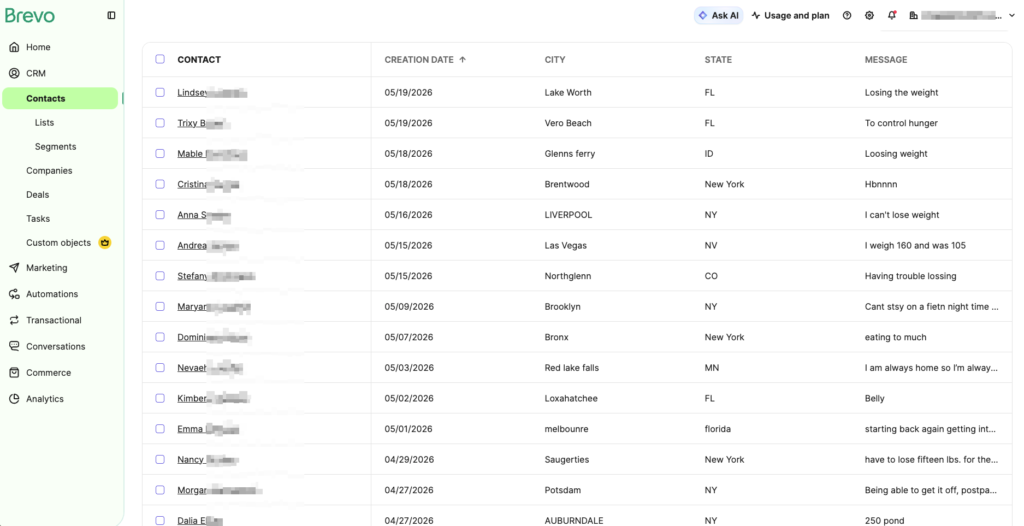This screenshot has height=526, width=1024.
Task: Open the Usage and plan link
Action: (x=790, y=16)
